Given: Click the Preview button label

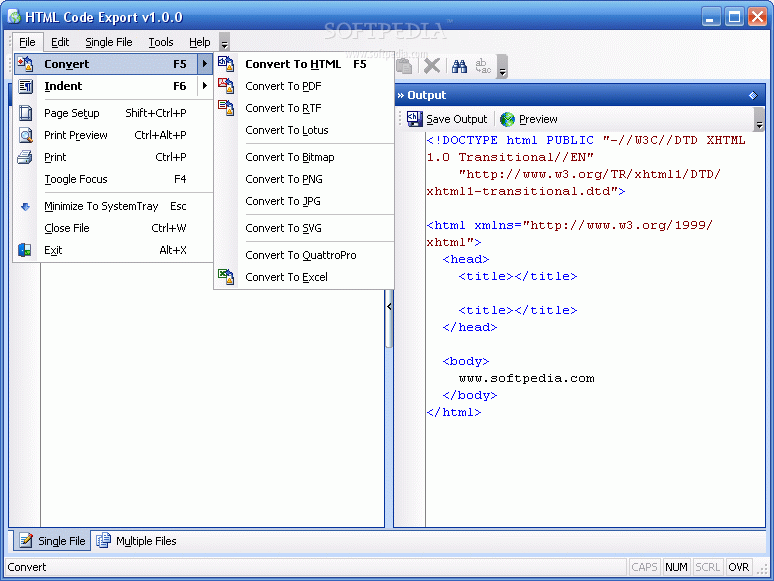Looking at the screenshot, I should pyautogui.click(x=538, y=119).
